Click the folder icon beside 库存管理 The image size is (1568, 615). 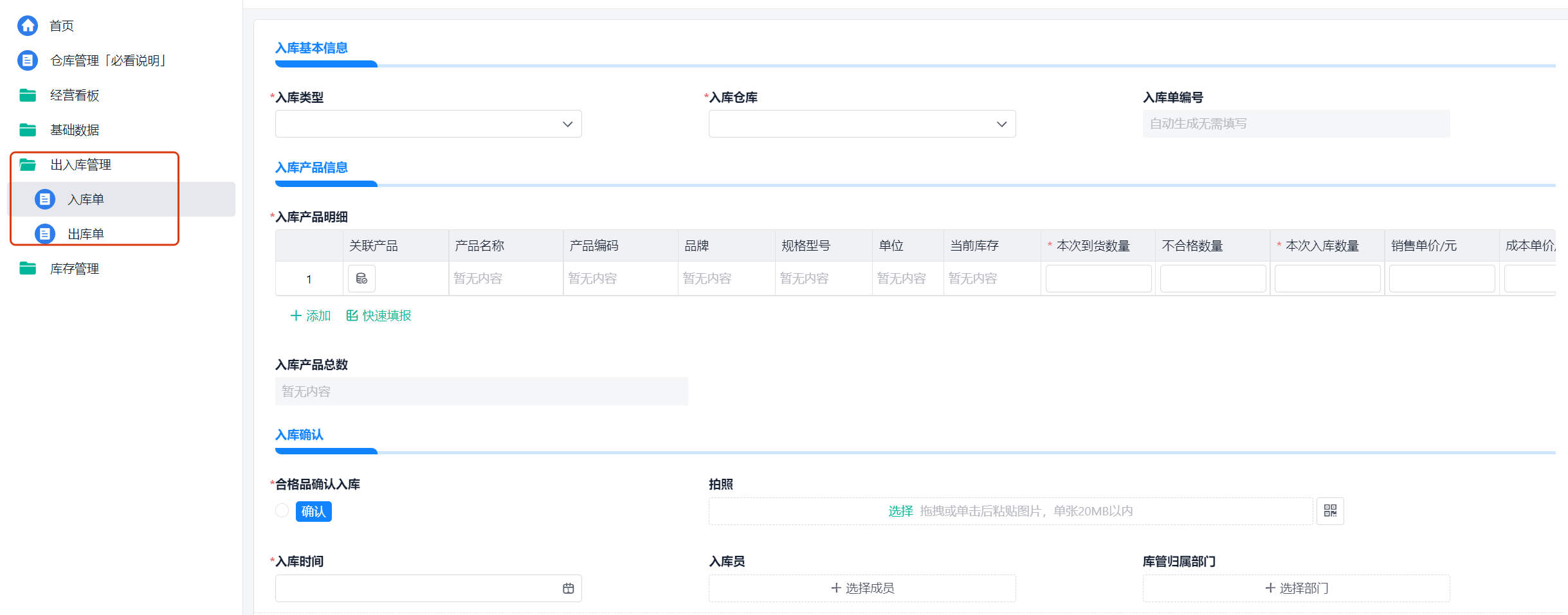[x=28, y=269]
